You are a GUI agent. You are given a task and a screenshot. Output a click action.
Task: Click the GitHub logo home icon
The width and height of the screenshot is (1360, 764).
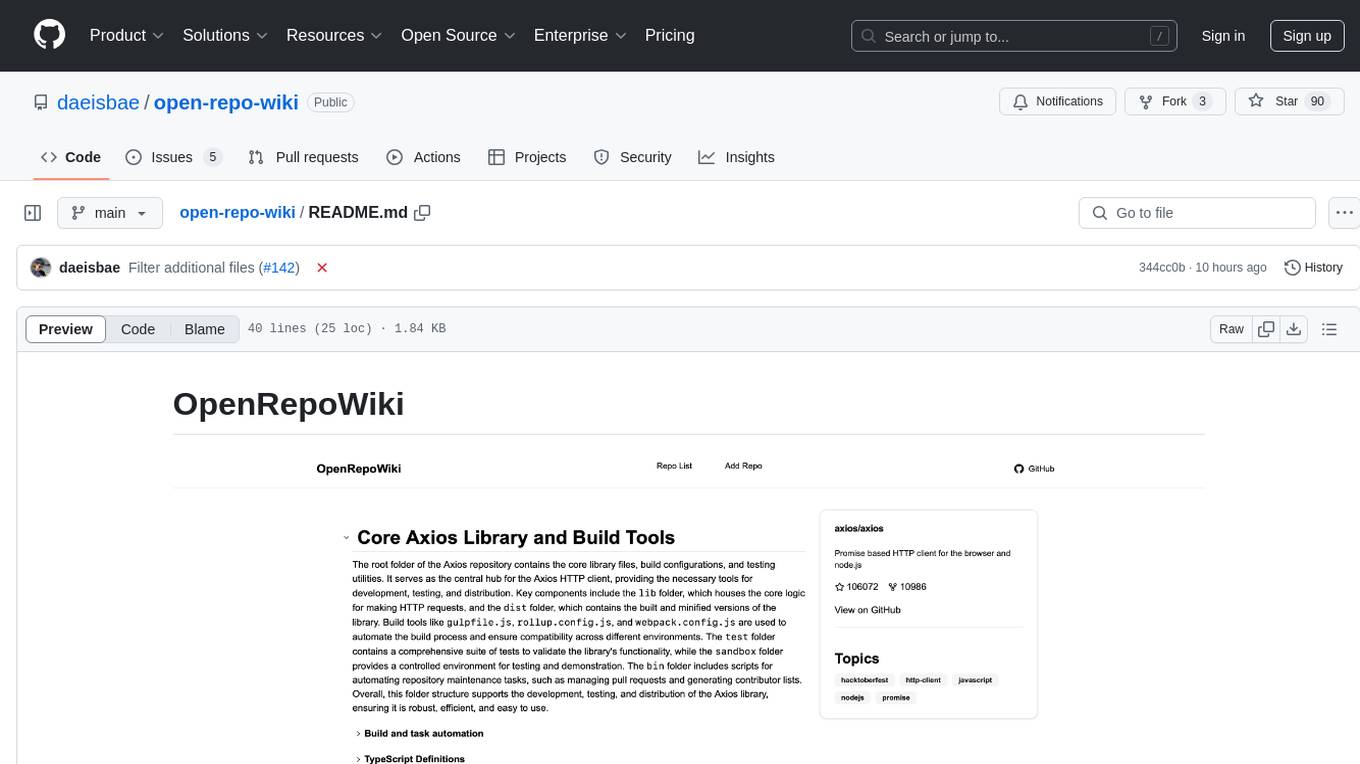[49, 35]
